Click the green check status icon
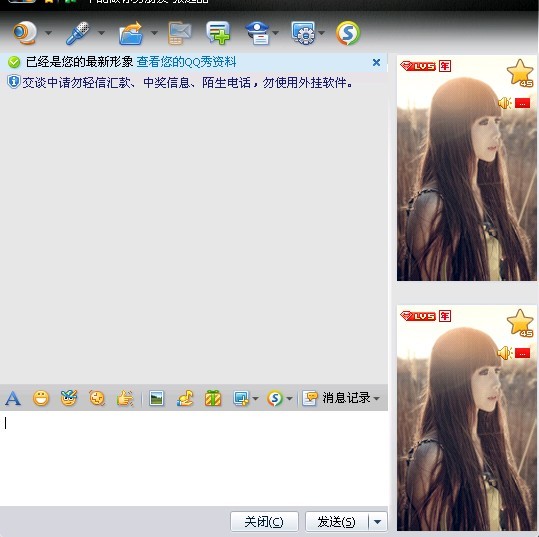The image size is (539, 537). click(x=14, y=62)
